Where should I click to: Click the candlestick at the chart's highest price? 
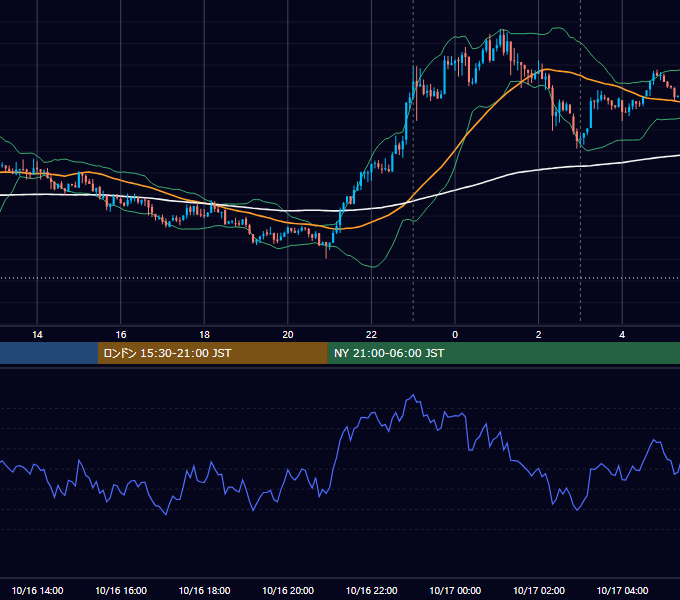tap(502, 40)
